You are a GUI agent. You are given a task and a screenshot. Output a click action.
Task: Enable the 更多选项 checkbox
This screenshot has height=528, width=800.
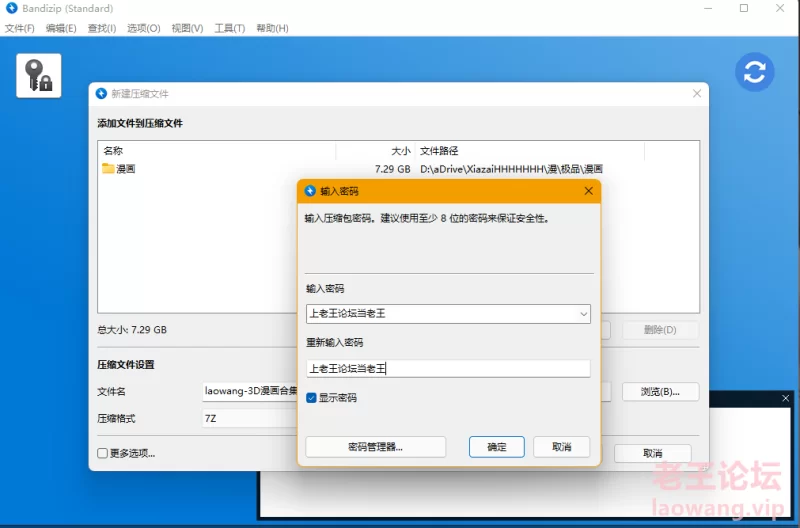coord(103,453)
